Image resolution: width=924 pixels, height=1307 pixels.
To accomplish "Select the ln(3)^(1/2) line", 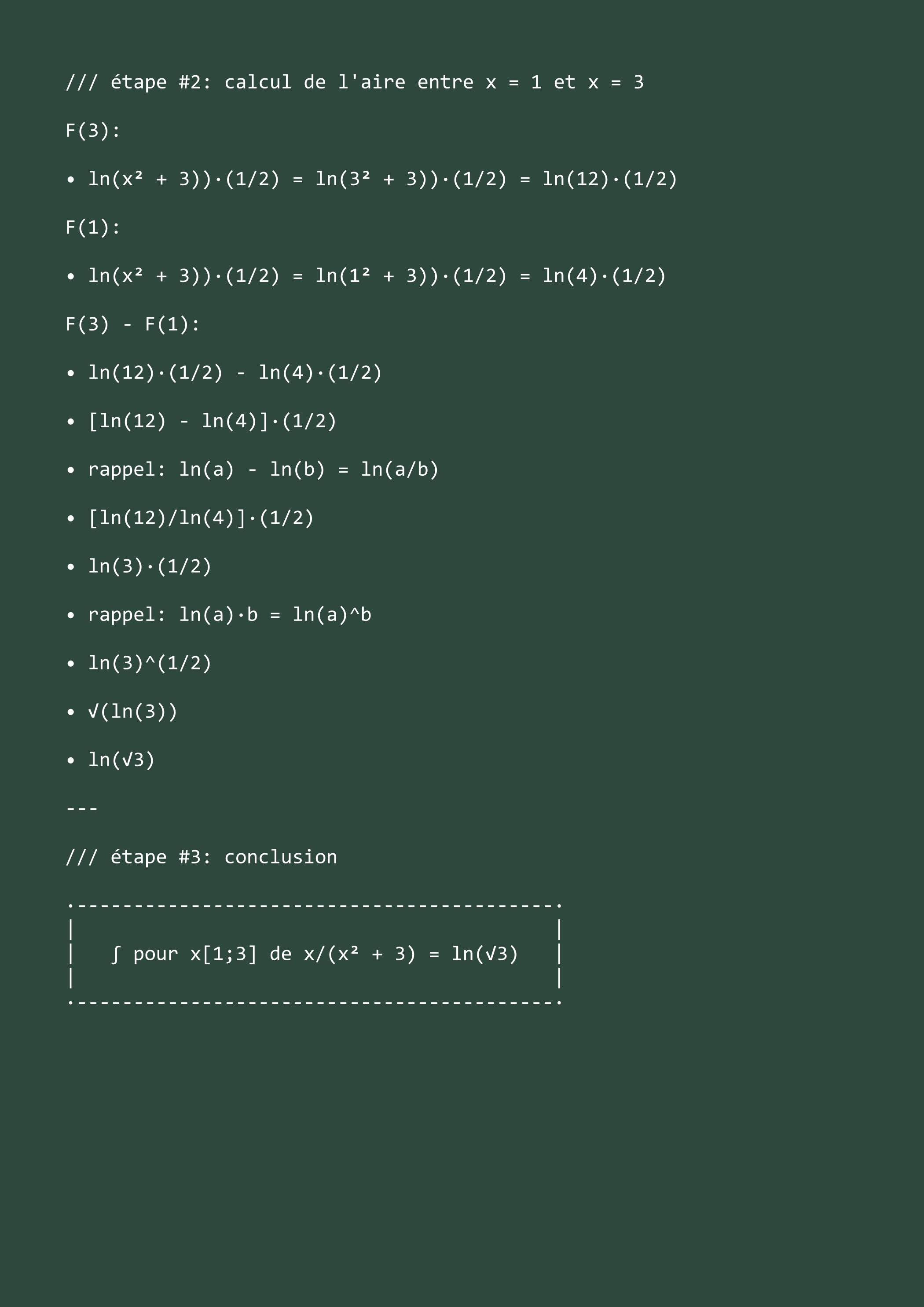I will (138, 663).
